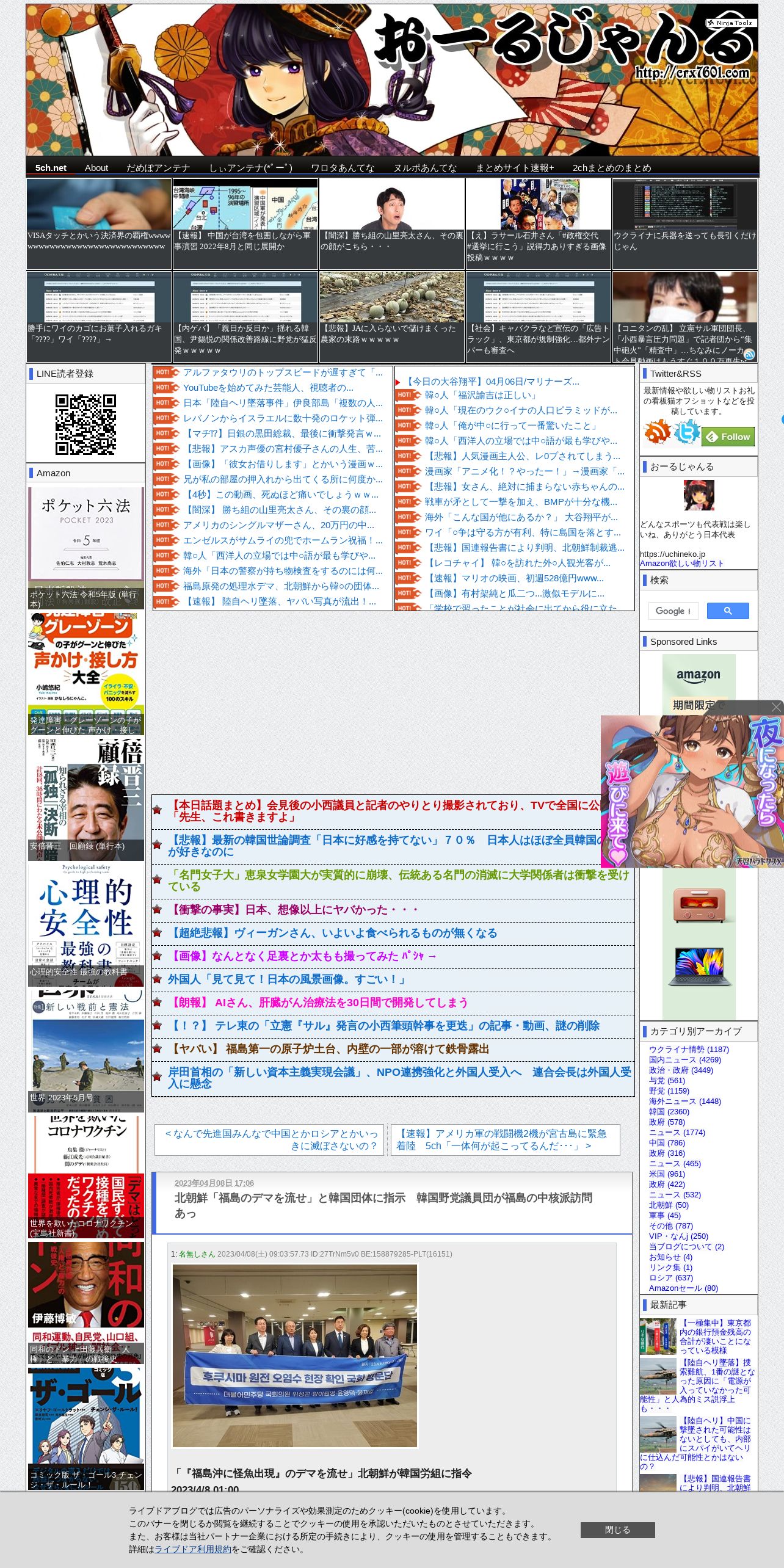Viewport: 784px width, 1568px height.
Task: Open the ウクライナ情勢 (1187) category
Action: 689,1050
